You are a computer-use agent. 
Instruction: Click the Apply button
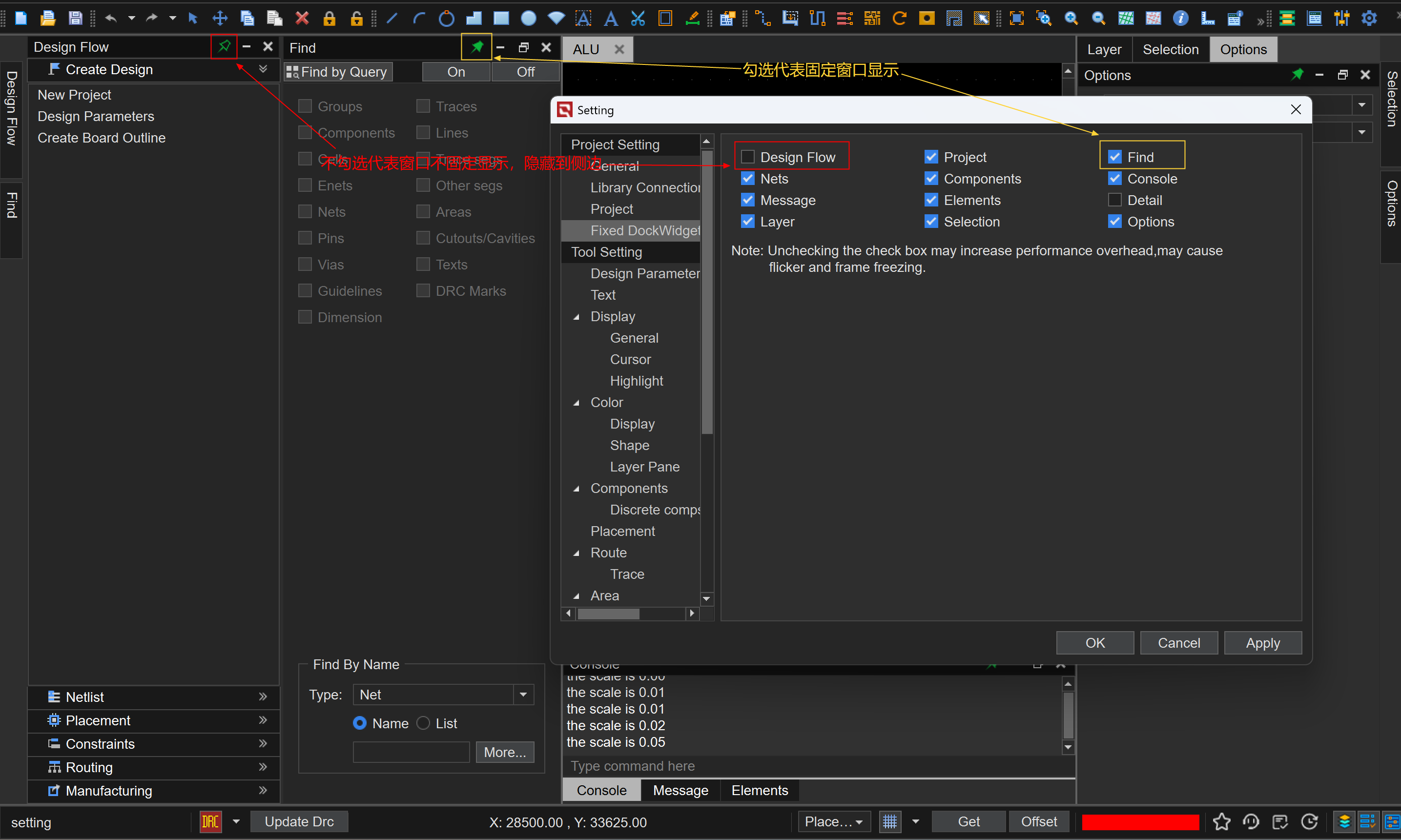1262,642
